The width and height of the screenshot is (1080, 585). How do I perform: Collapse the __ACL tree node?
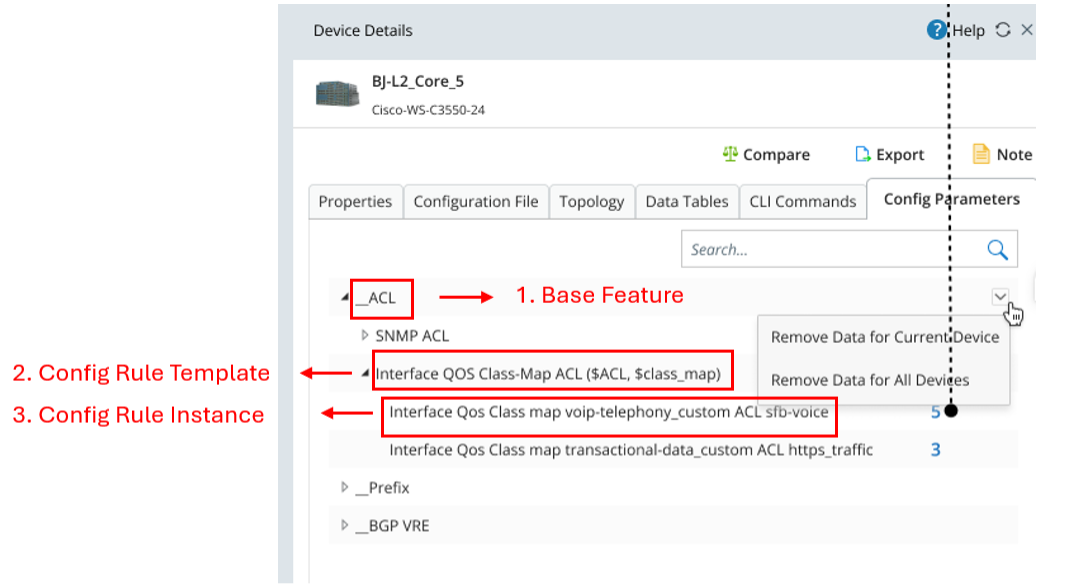[x=345, y=298]
